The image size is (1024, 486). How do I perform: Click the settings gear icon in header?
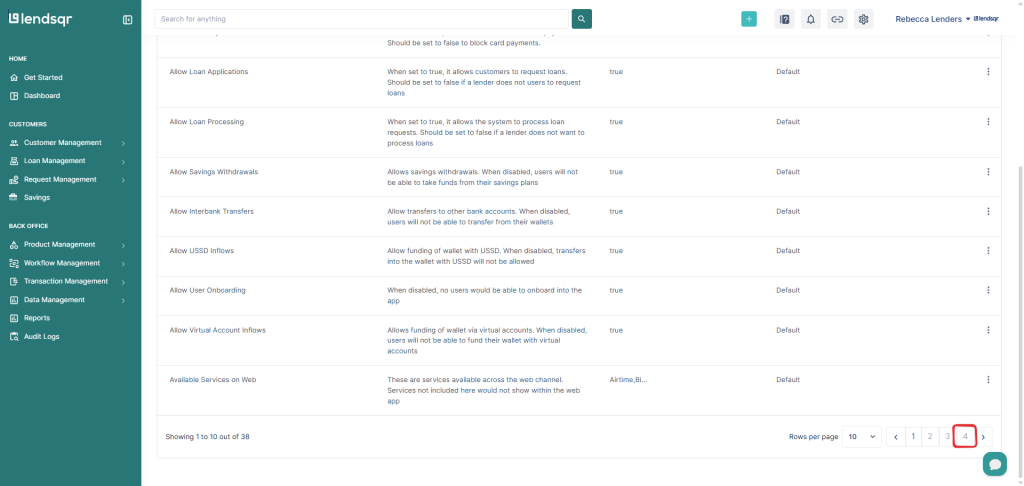(x=864, y=19)
